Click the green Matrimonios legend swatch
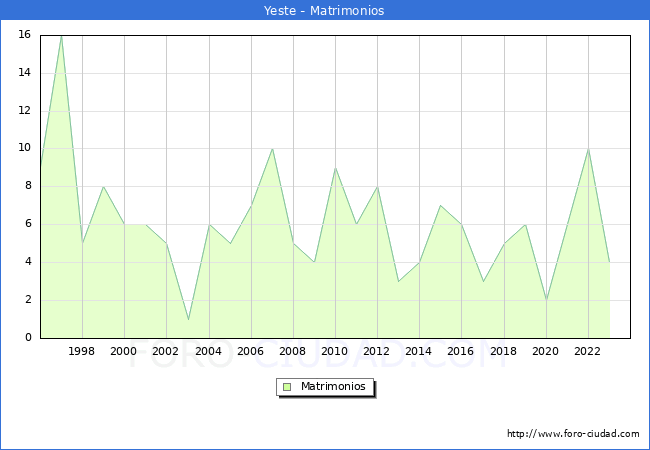 tap(286, 386)
